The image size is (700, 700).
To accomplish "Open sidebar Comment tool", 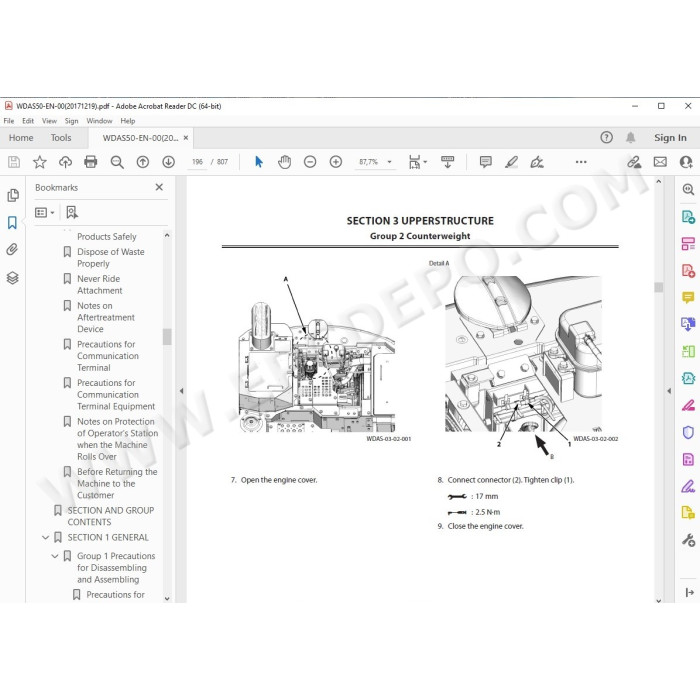I will pos(688,297).
